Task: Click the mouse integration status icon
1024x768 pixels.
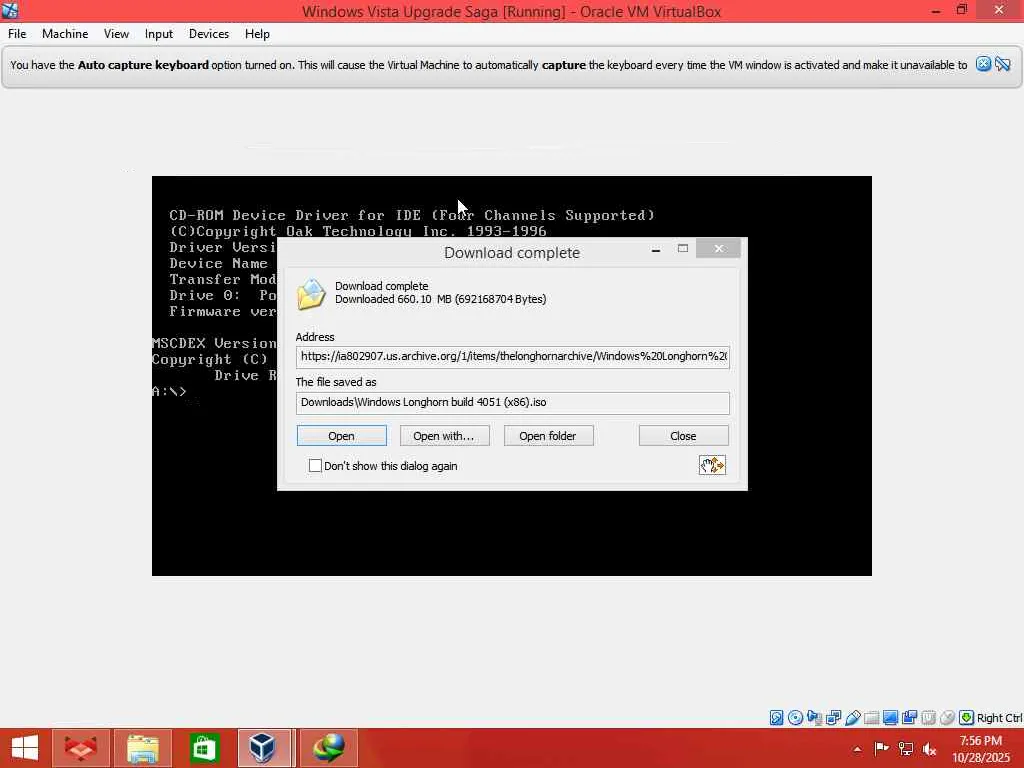Action: [x=947, y=718]
